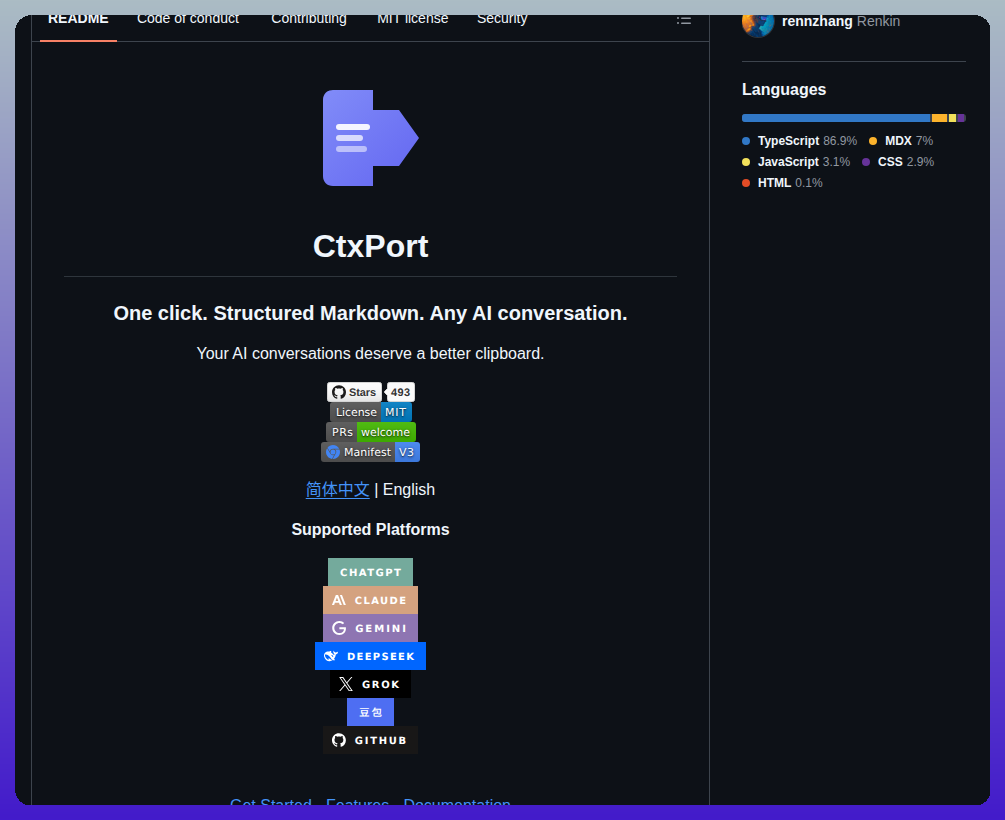Click the Languages sidebar heading

point(784,90)
